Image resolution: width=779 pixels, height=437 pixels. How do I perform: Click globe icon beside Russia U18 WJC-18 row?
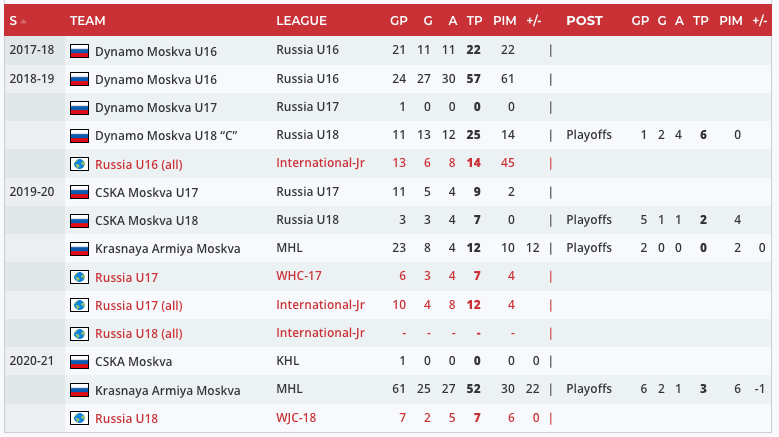click(79, 418)
